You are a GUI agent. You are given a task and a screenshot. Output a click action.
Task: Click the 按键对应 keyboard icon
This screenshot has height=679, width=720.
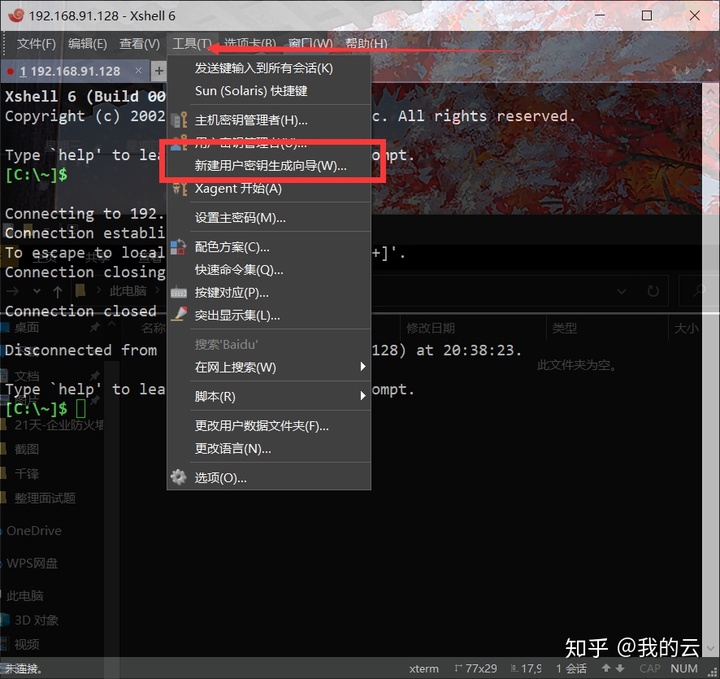(179, 292)
